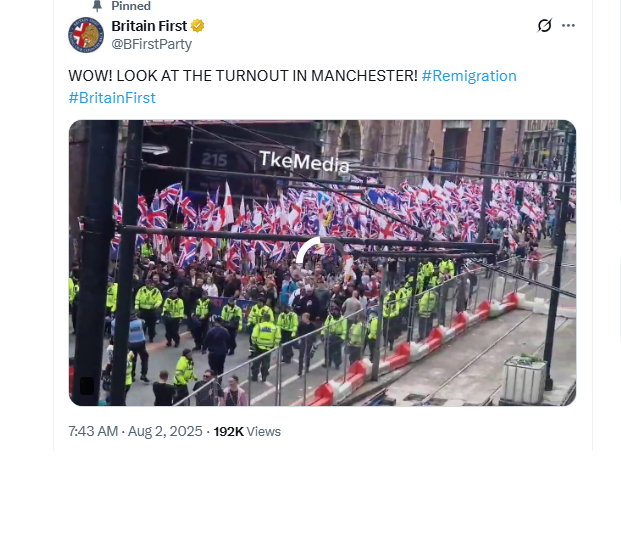The height and width of the screenshot is (543, 621).
Task: Click the 215 sign in the video
Action: [x=214, y=160]
